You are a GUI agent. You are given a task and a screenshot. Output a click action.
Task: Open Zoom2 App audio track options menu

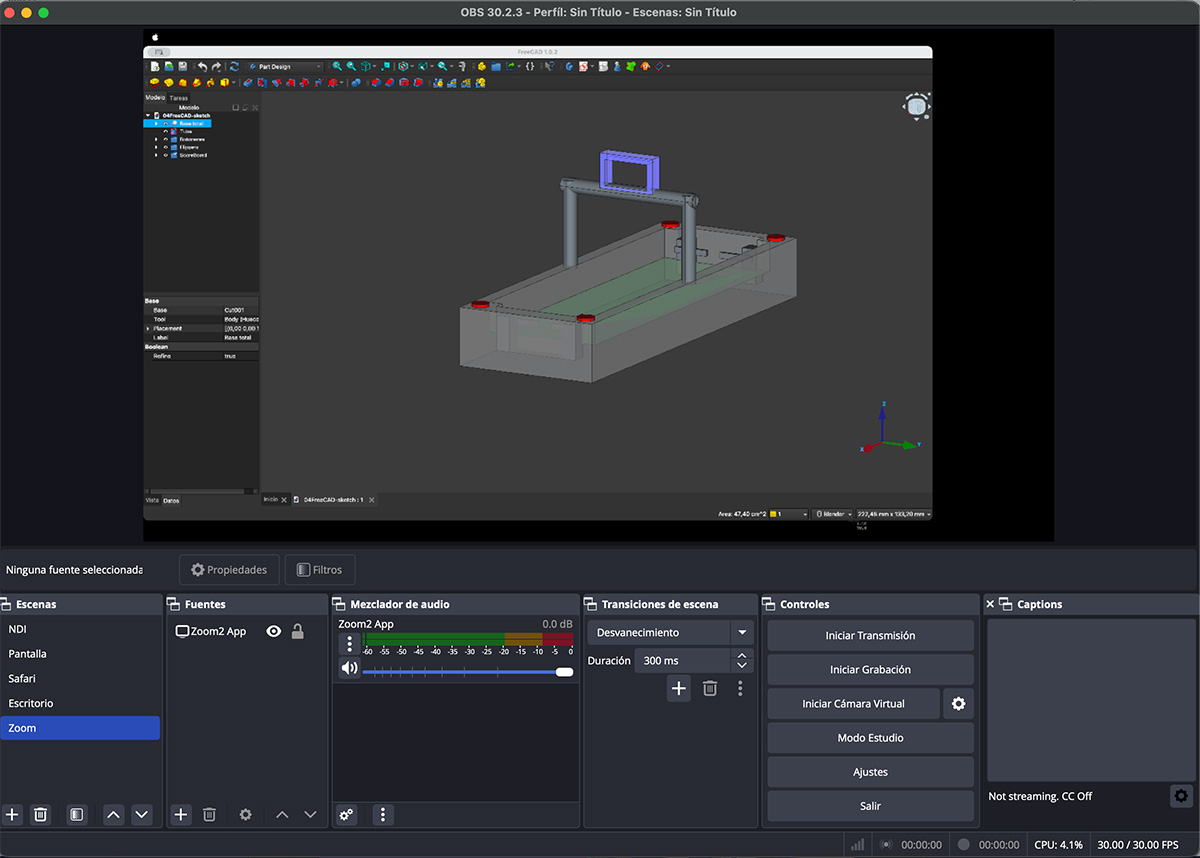click(x=349, y=643)
